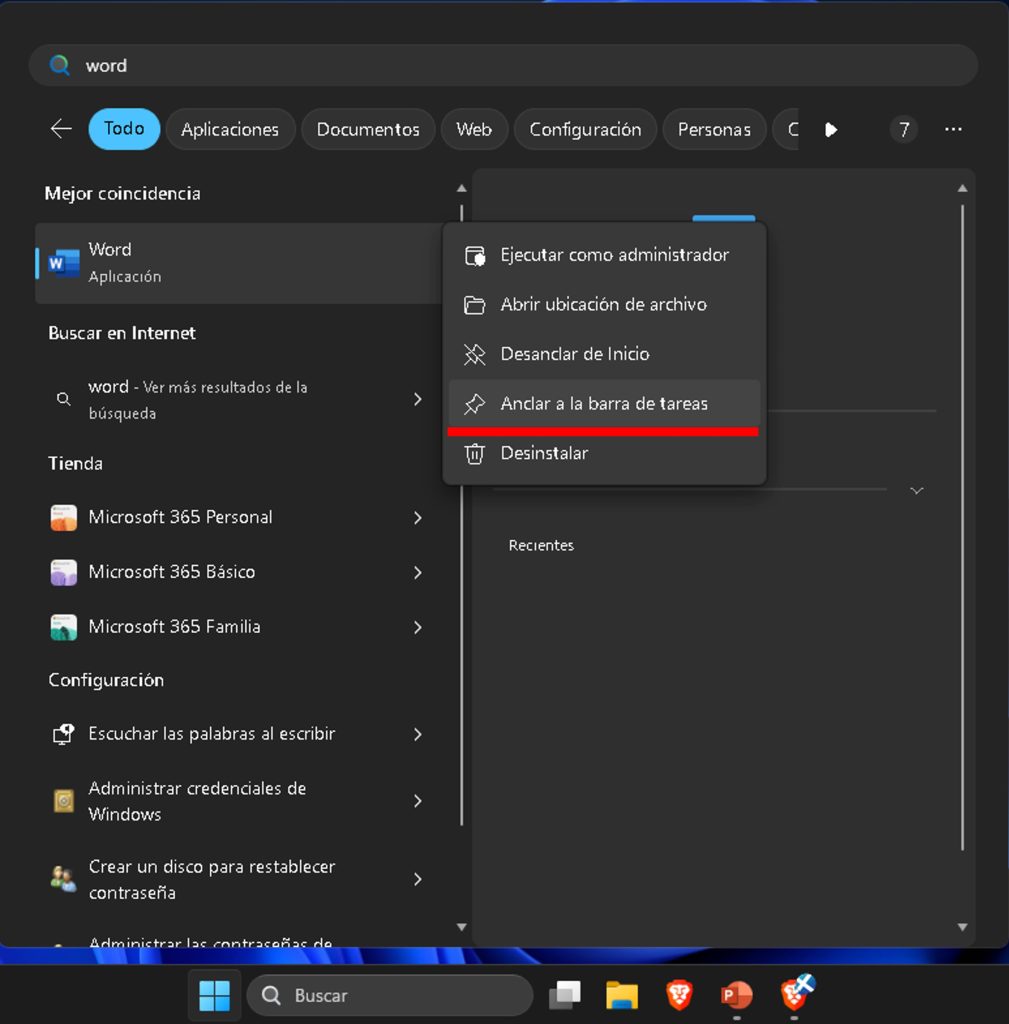Image resolution: width=1009 pixels, height=1024 pixels.
Task: Expand the chevron in the preview pane
Action: pos(916,490)
